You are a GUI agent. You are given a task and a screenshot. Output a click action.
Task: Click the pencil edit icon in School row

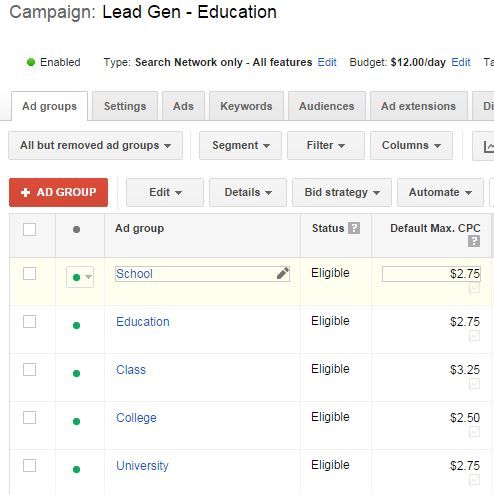[283, 273]
